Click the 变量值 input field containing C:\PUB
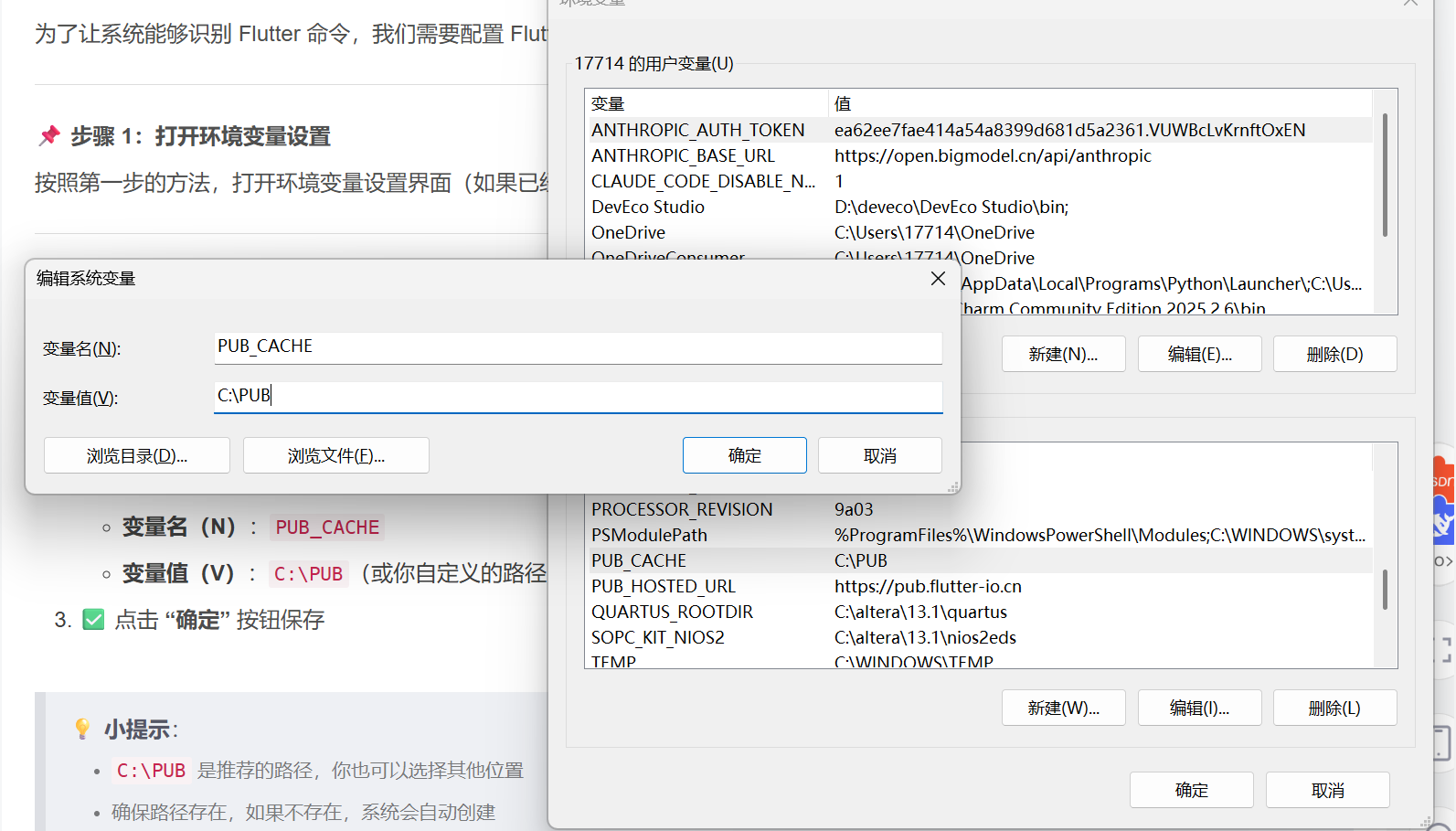Image resolution: width=1456 pixels, height=831 pixels. tap(578, 397)
